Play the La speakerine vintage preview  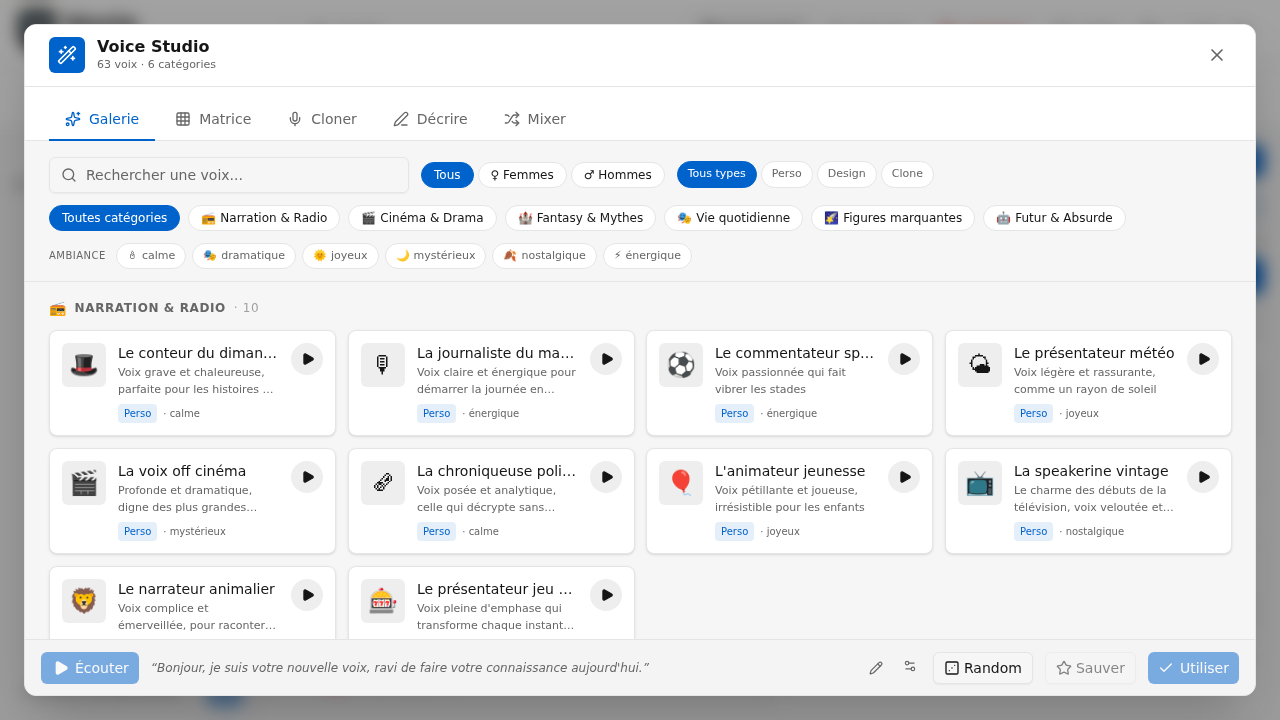pyautogui.click(x=1203, y=477)
